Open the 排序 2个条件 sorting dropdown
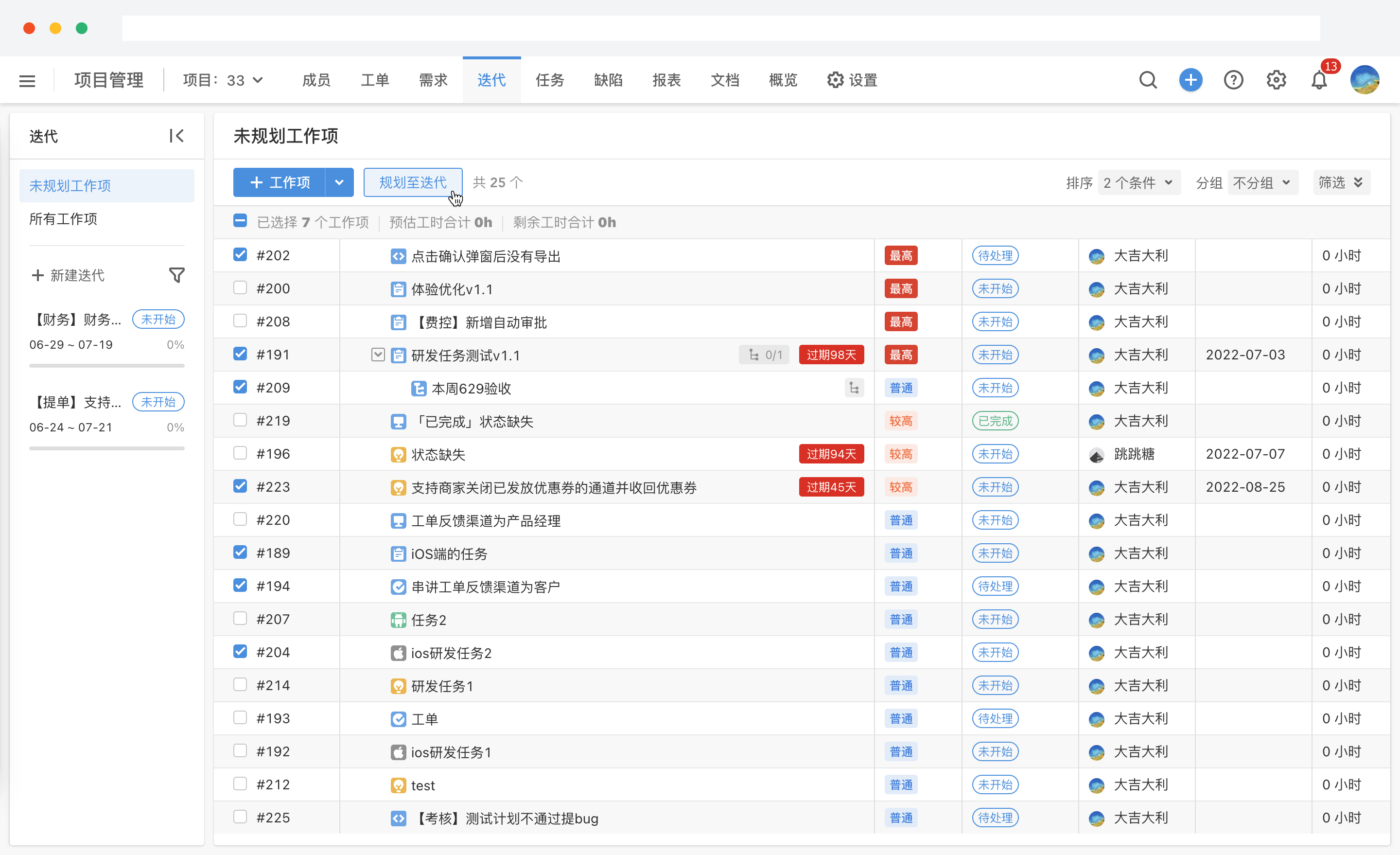The image size is (1400, 855). click(x=1138, y=182)
